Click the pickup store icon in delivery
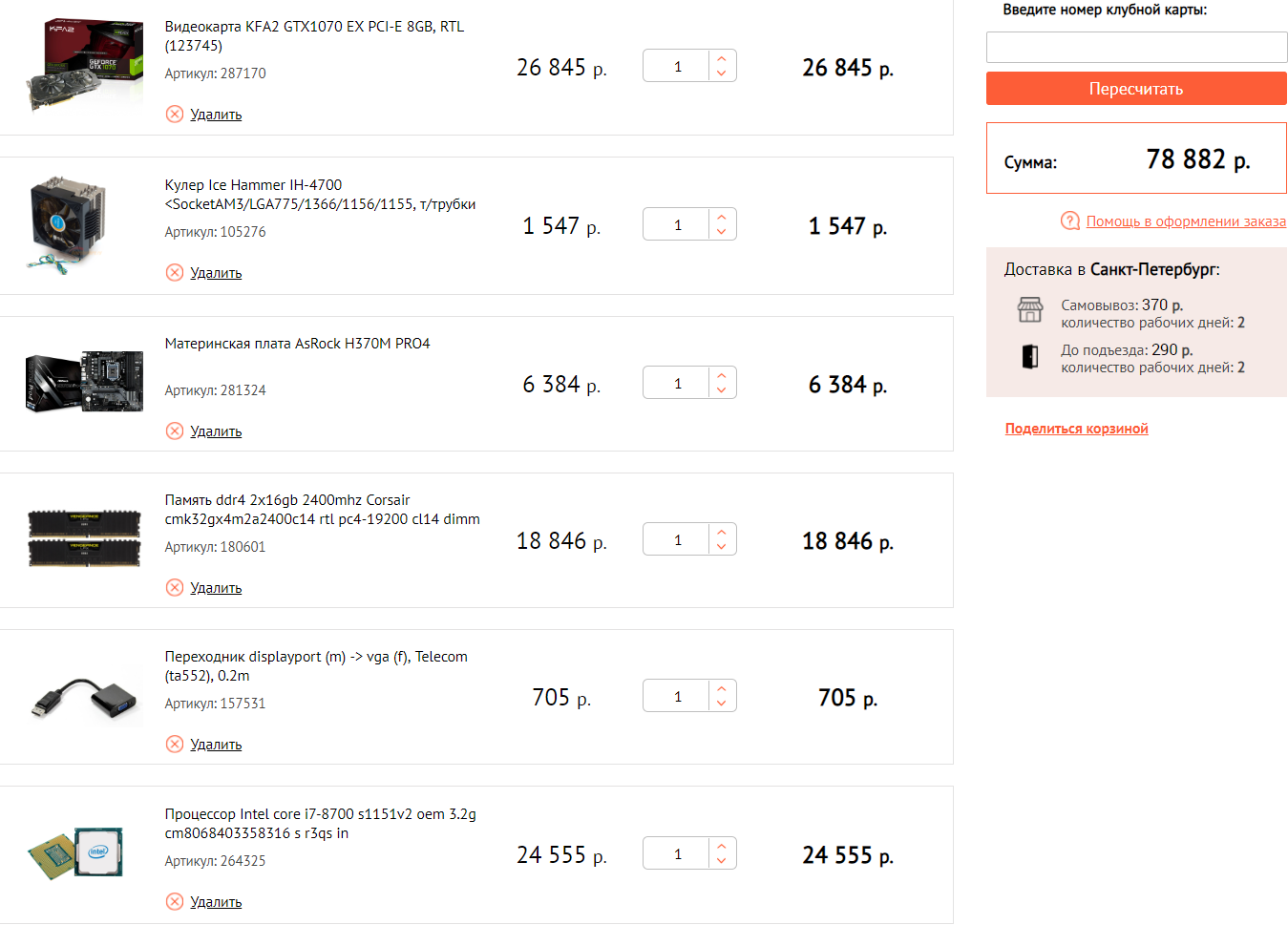 [x=1030, y=310]
